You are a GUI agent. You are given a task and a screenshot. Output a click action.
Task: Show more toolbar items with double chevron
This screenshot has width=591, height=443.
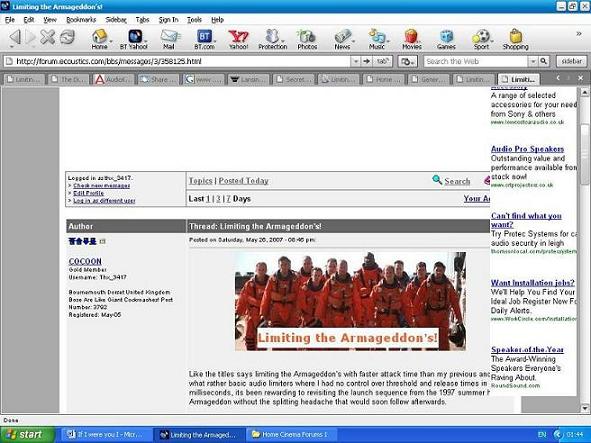coord(579,34)
